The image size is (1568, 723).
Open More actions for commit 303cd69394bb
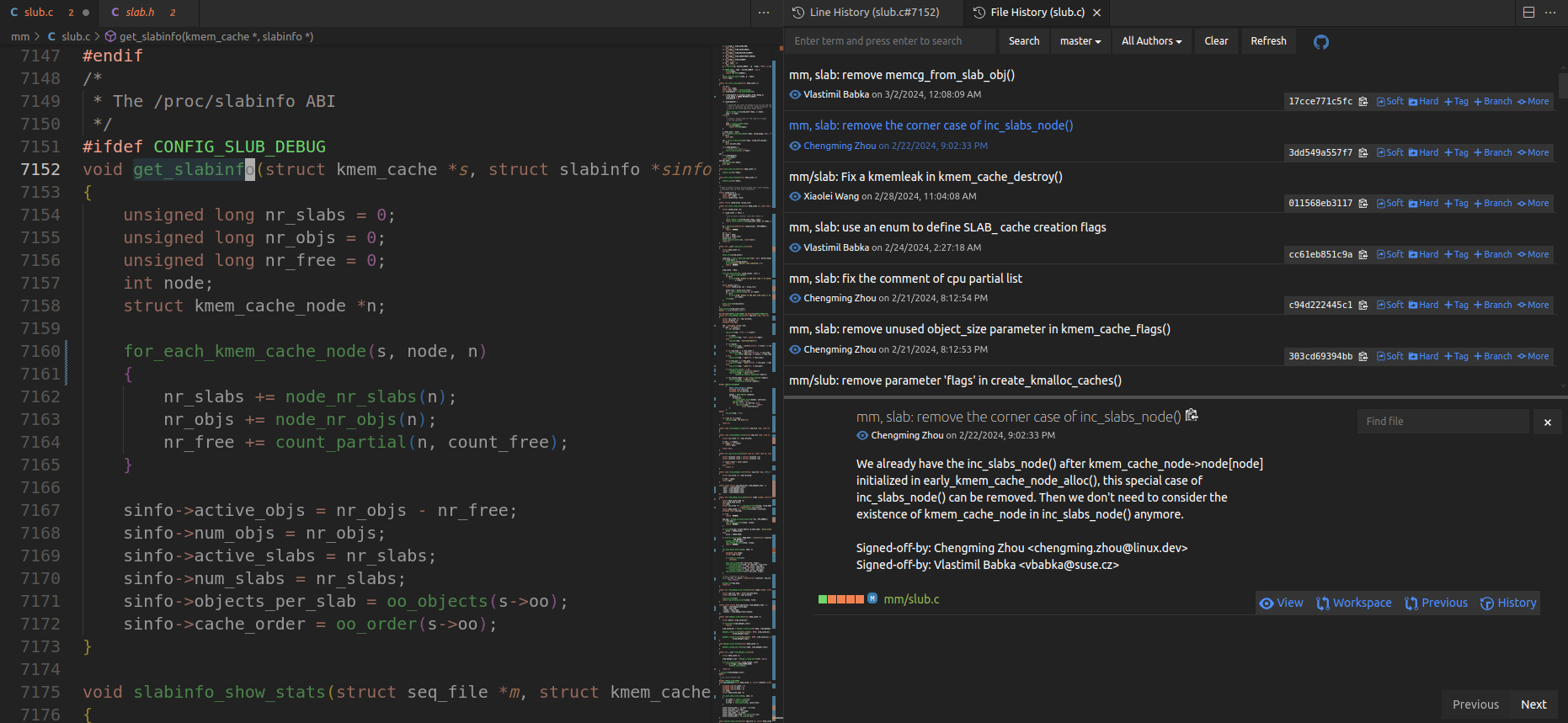pyautogui.click(x=1533, y=357)
